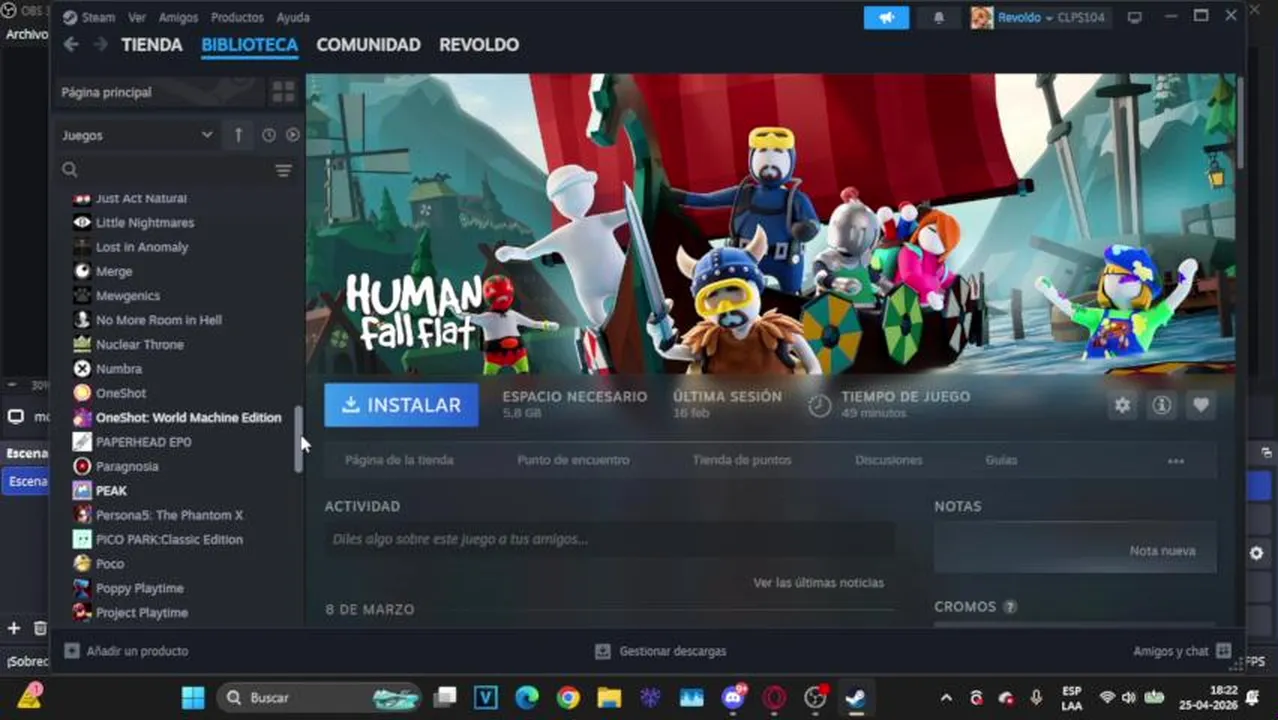Image resolution: width=1278 pixels, height=720 pixels.
Task: Open the REVOLDO profile tab
Action: (x=479, y=45)
